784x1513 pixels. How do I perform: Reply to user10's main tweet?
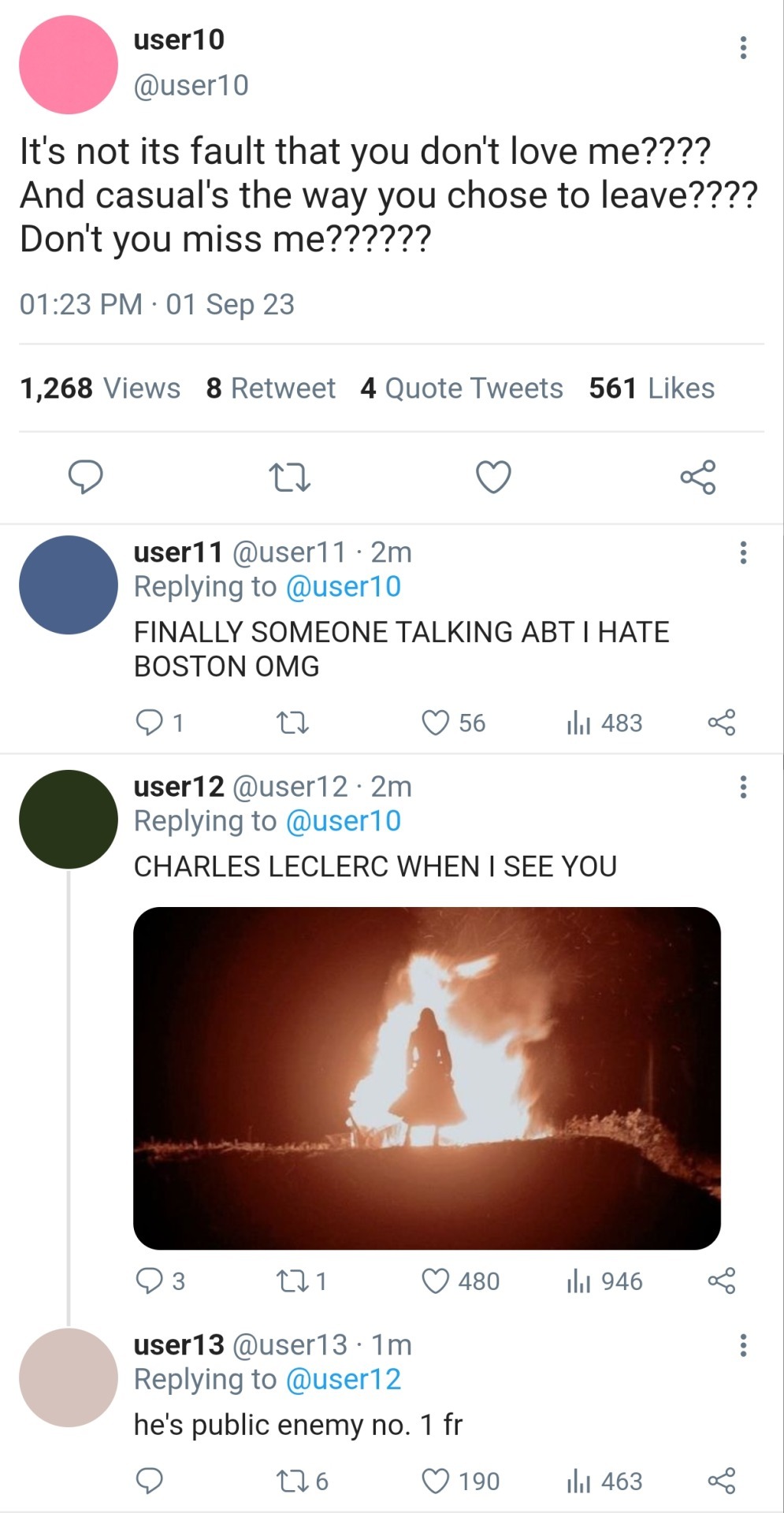85,477
